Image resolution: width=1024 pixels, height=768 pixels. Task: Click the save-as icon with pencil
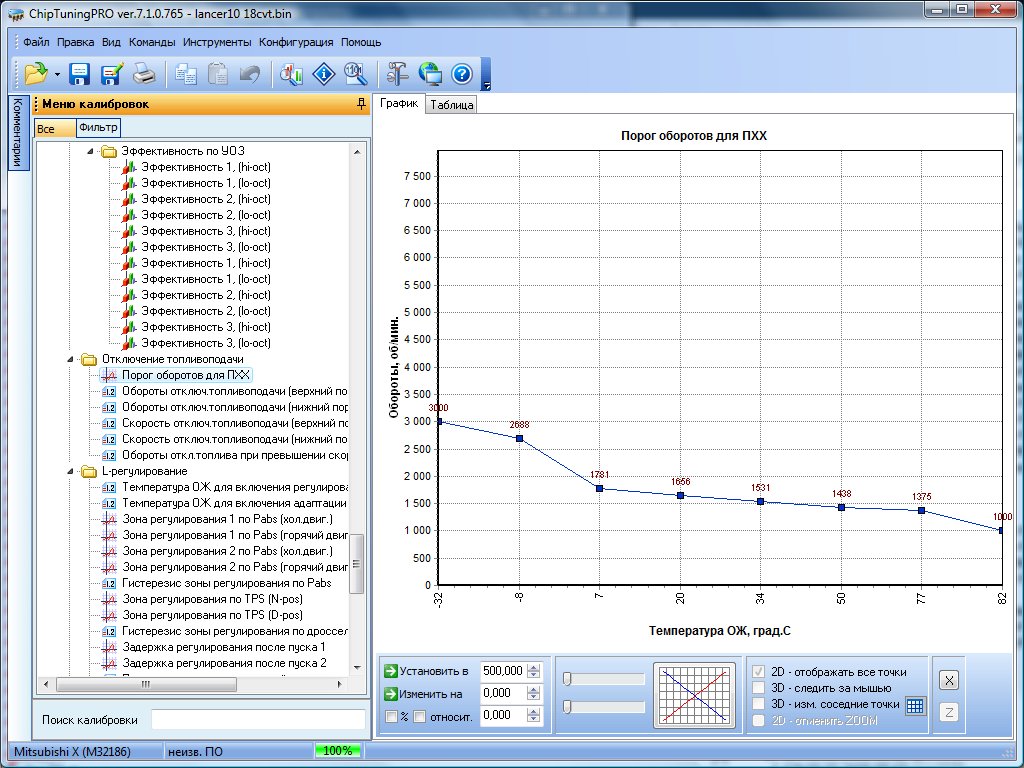(x=111, y=73)
